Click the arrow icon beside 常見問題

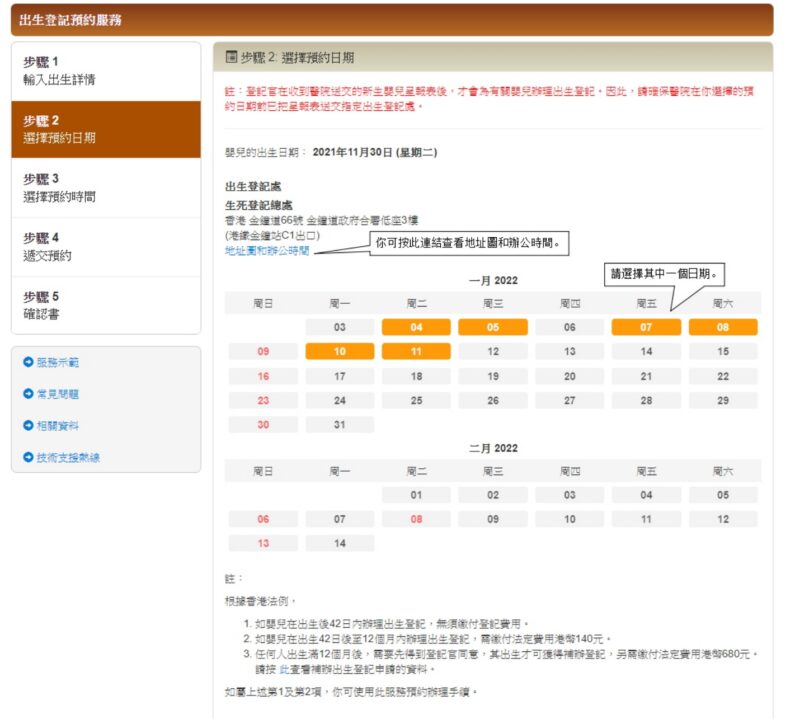pos(28,394)
